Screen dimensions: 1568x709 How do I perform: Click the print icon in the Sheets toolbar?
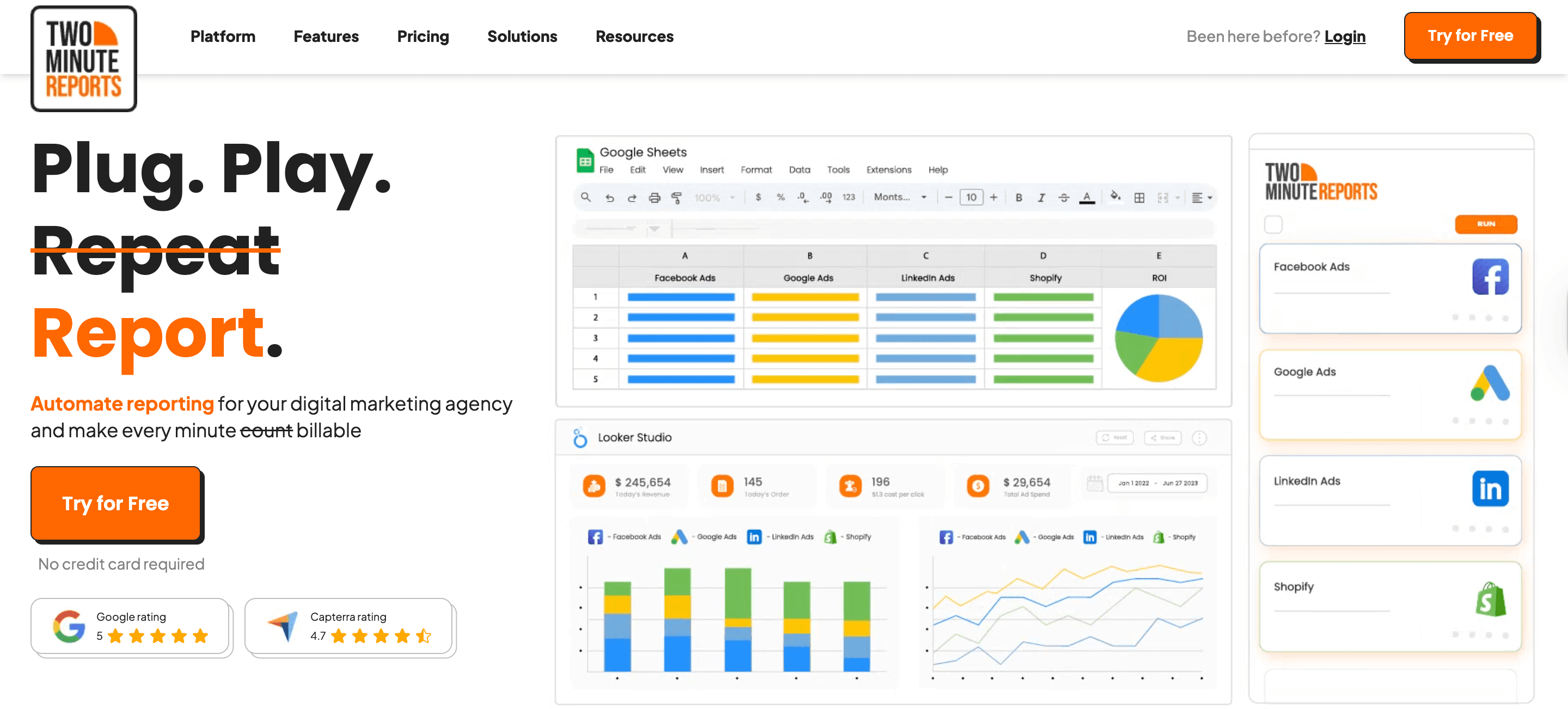(x=654, y=198)
